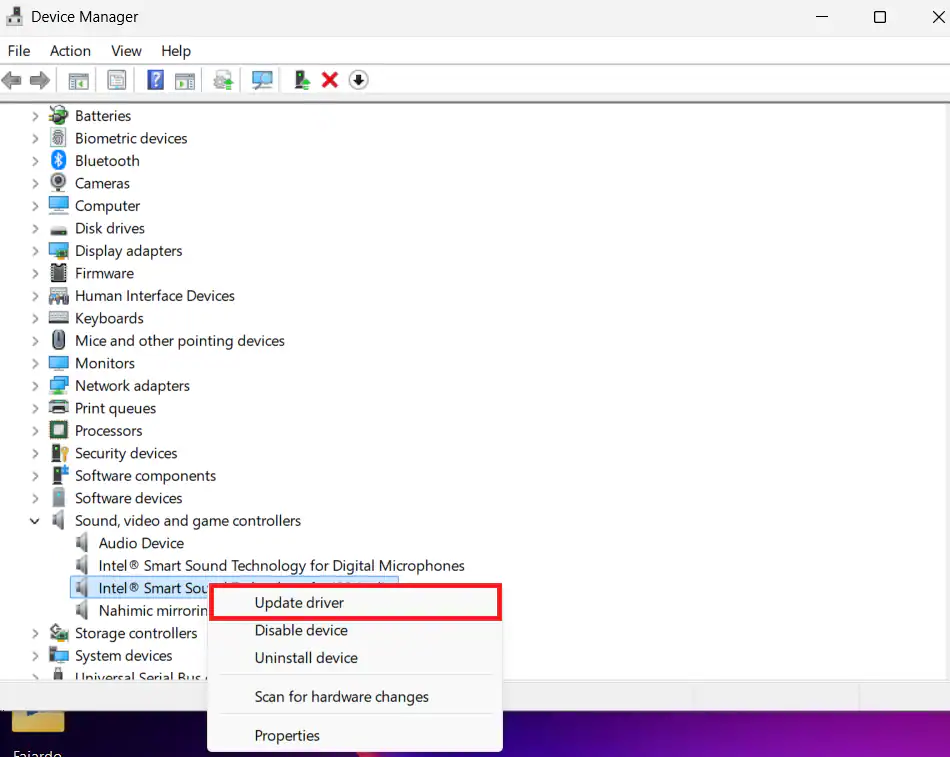Expand the Processors category chevron
The width and height of the screenshot is (950, 757).
[x=35, y=431]
